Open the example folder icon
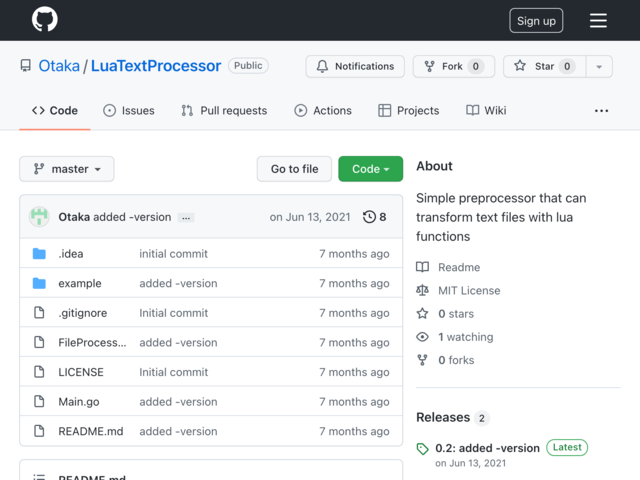 click(x=39, y=283)
